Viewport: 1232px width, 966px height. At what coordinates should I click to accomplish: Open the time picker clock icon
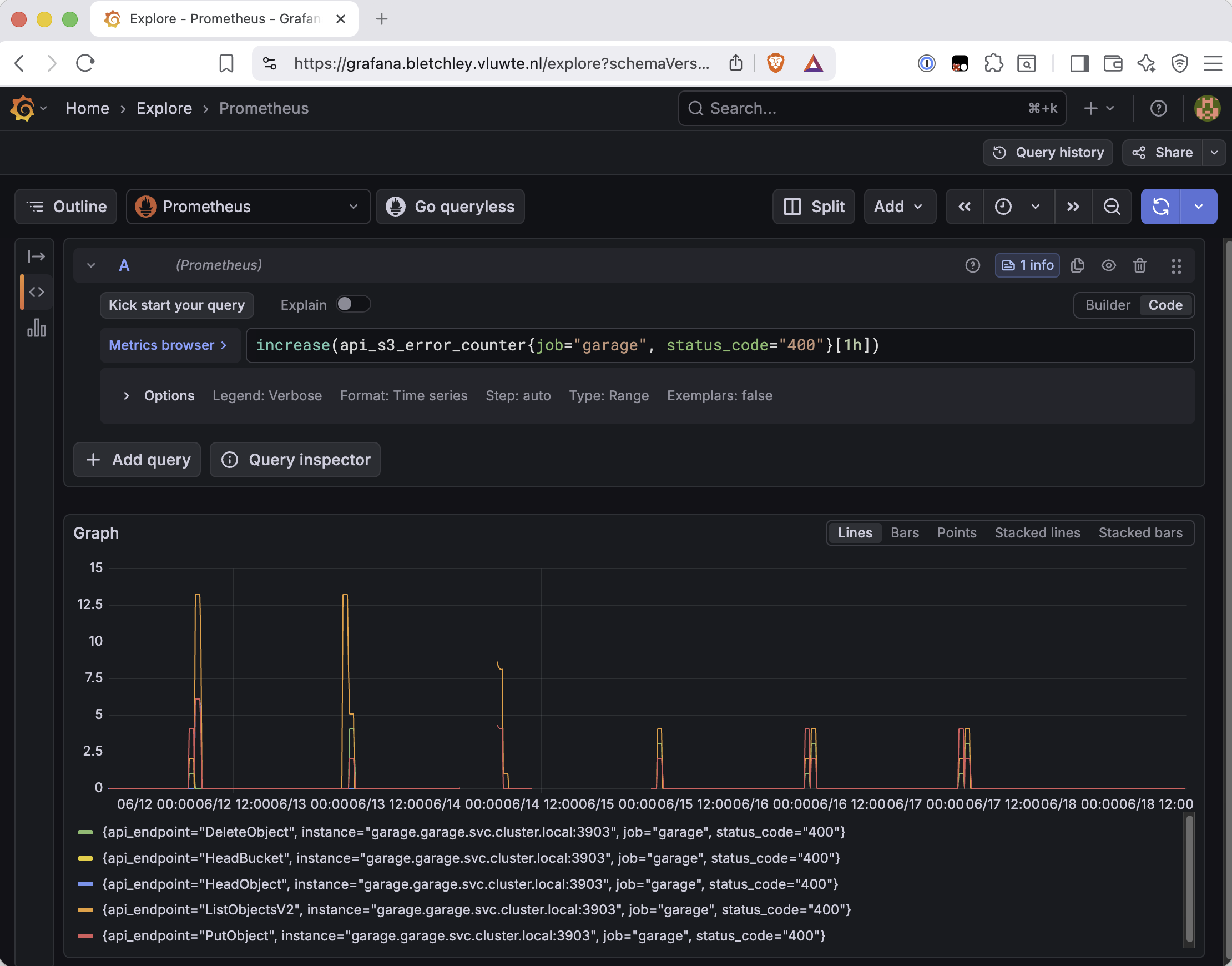[x=1003, y=207]
